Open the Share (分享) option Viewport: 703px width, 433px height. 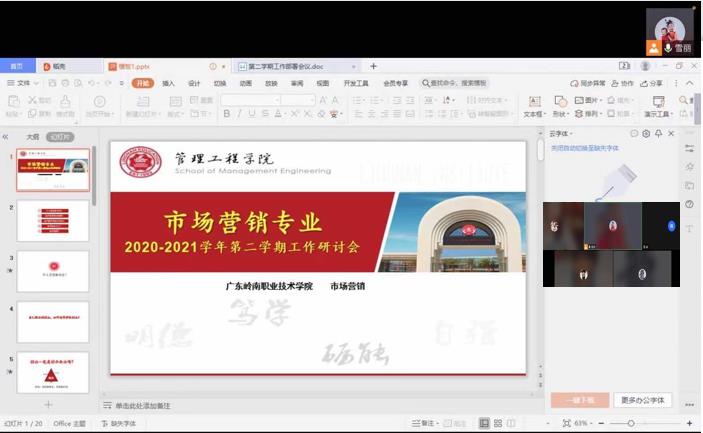653,83
